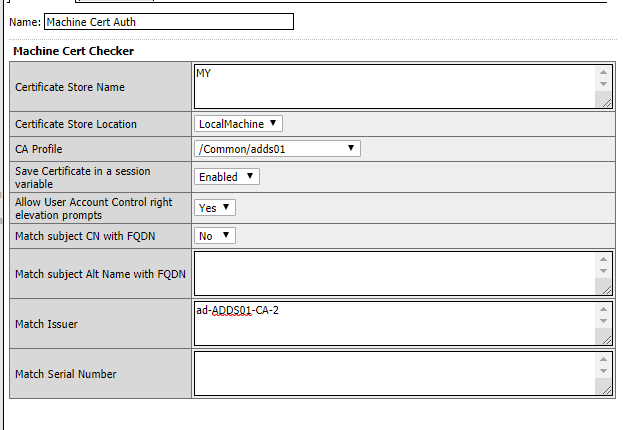
Task: Click the Certificate Store Name text area
Action: click(x=396, y=86)
